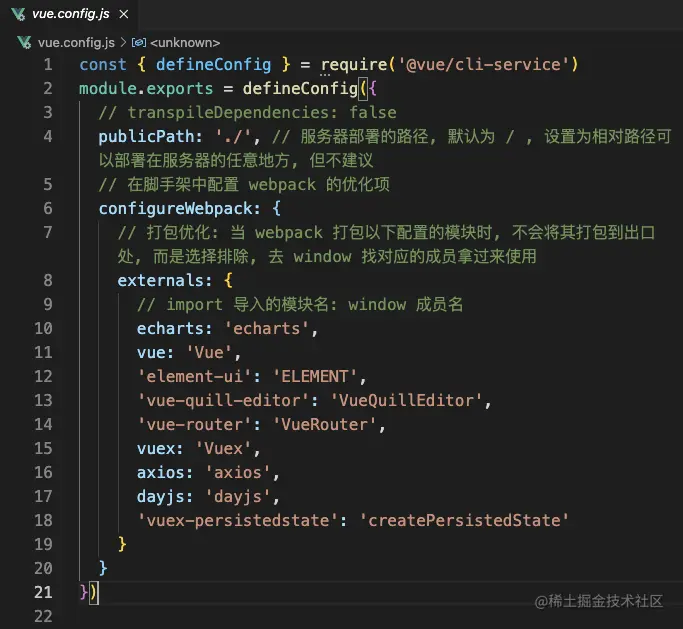The width and height of the screenshot is (683, 629).
Task: Click the 'const' keyword on line 1
Action: pos(103,64)
